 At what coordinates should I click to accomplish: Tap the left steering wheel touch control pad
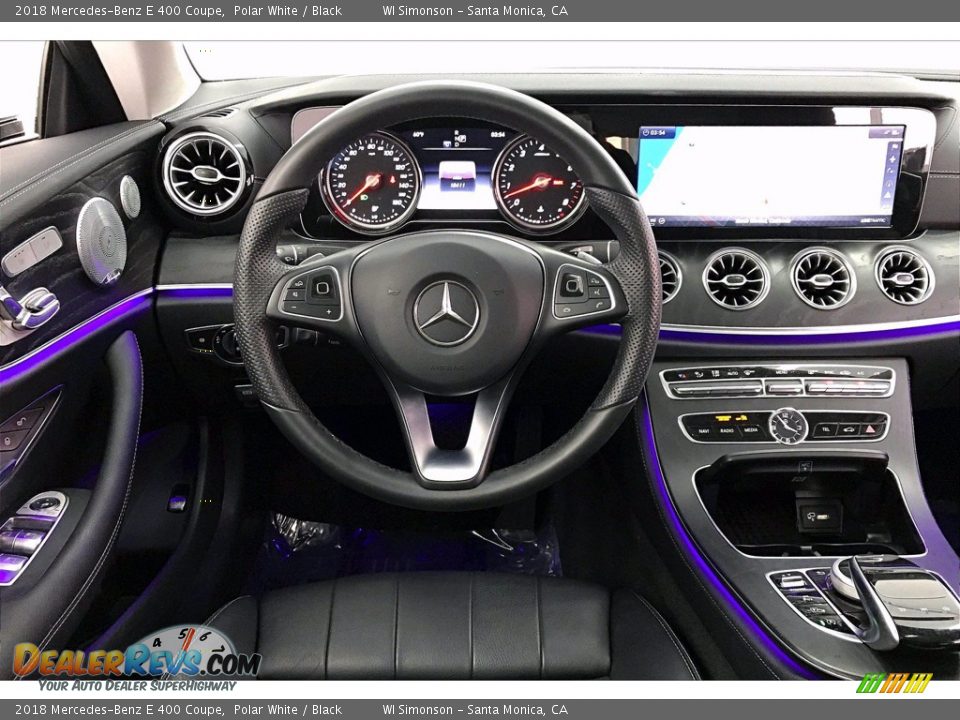[x=323, y=288]
